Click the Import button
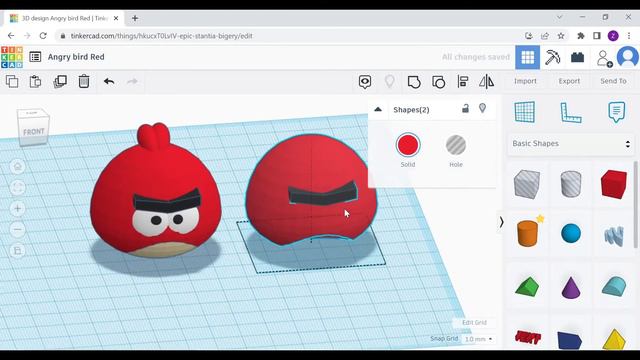 525,81
